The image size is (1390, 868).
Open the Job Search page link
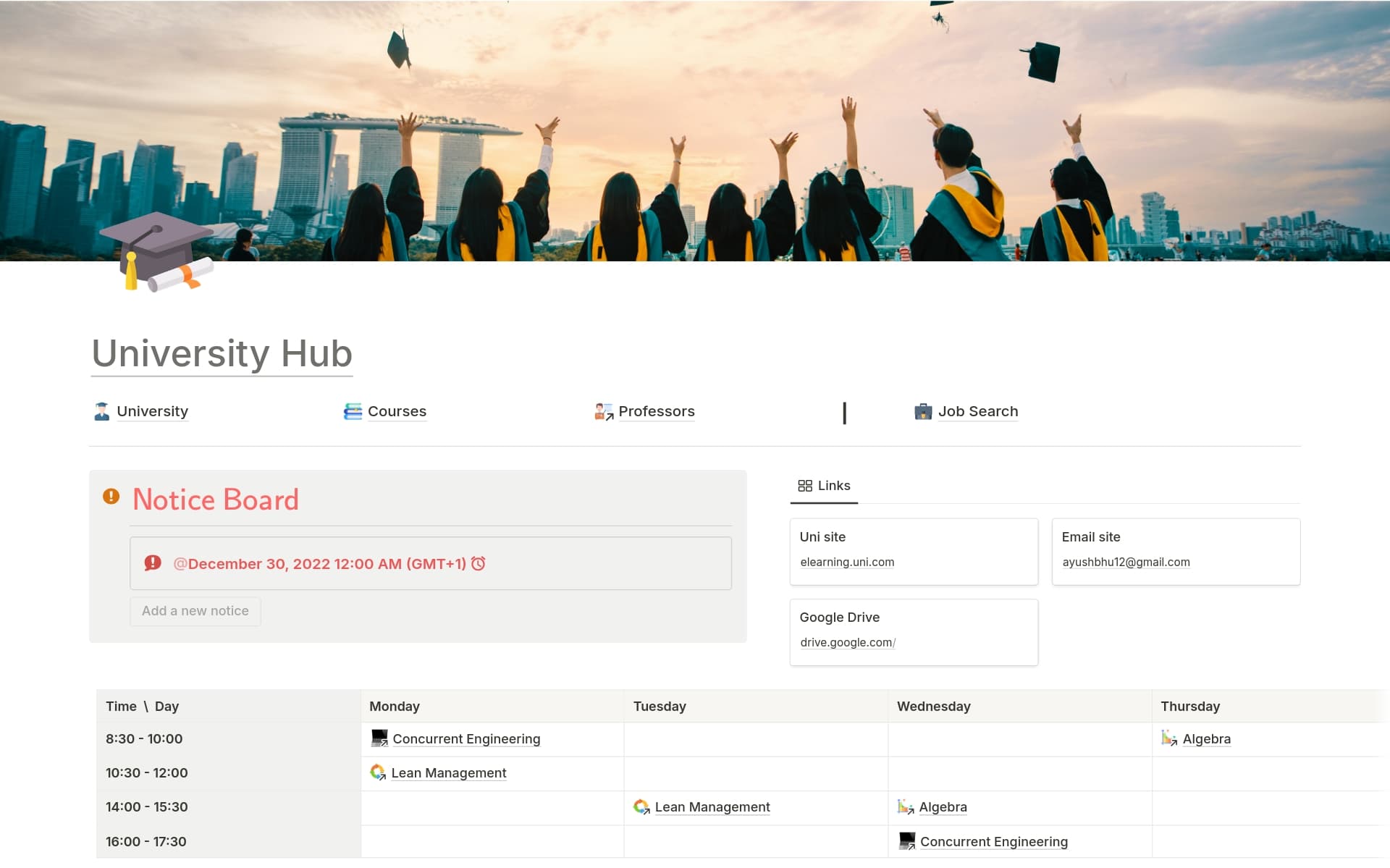pos(977,411)
